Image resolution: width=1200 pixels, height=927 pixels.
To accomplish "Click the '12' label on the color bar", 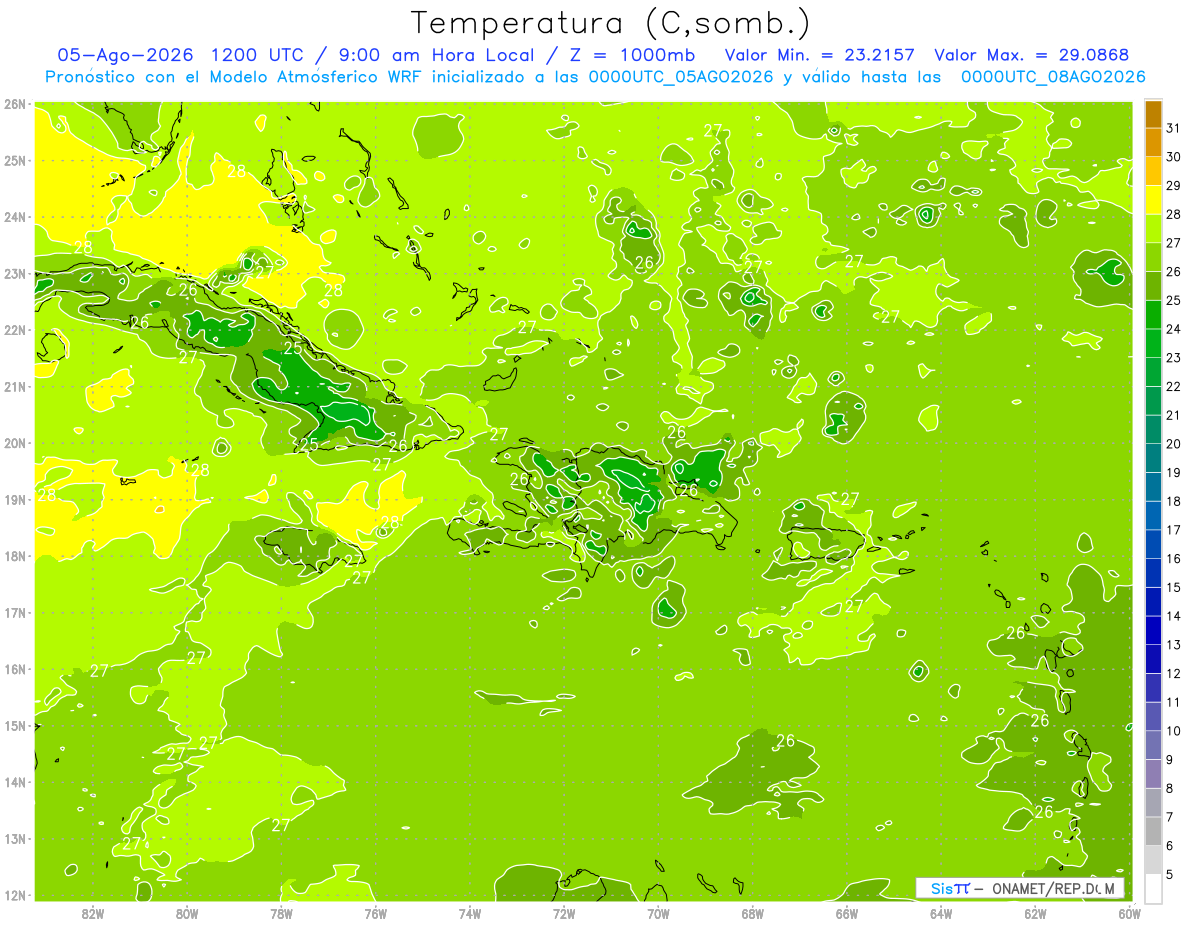I will tap(1174, 674).
